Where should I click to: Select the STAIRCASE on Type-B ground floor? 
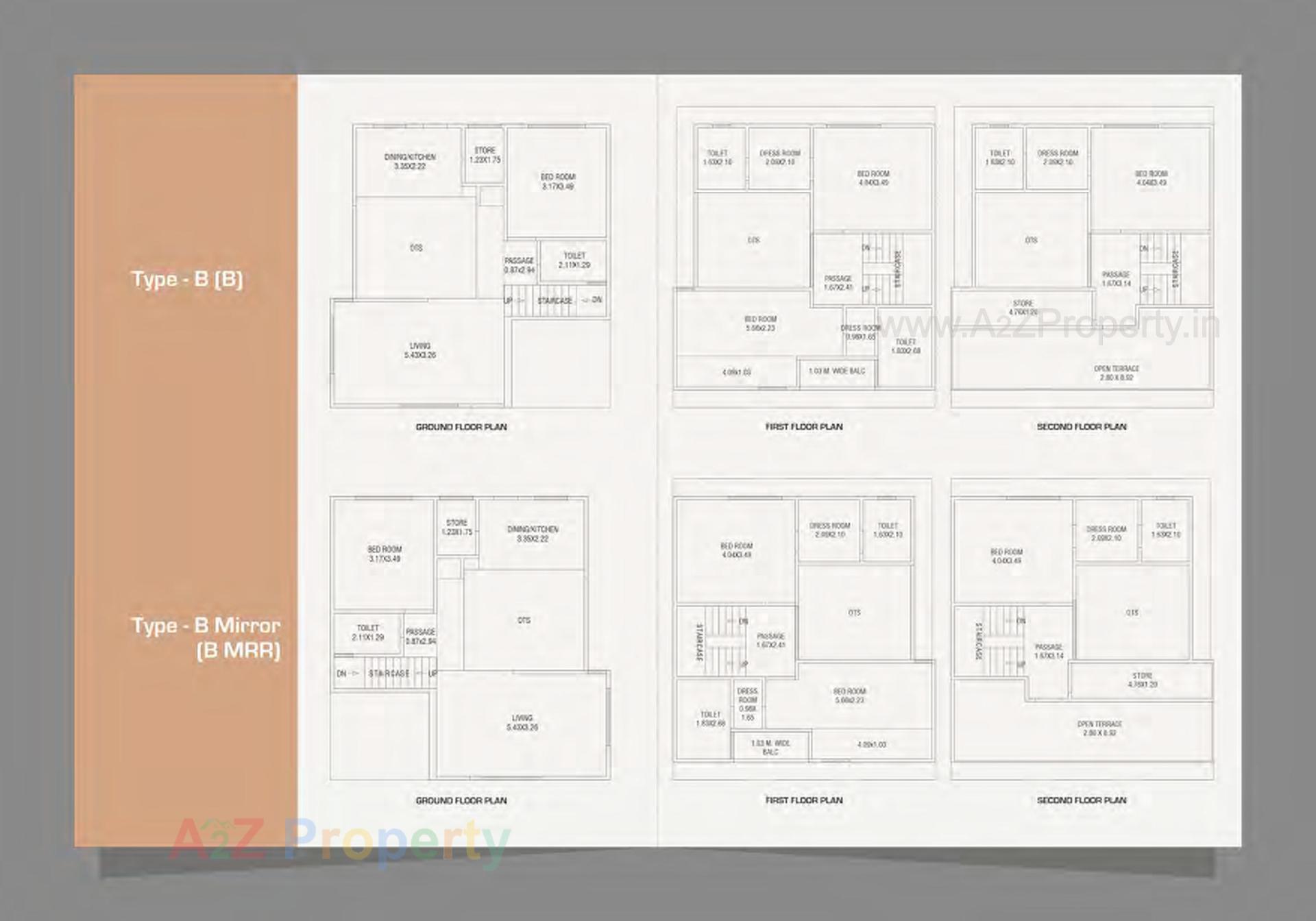[554, 300]
